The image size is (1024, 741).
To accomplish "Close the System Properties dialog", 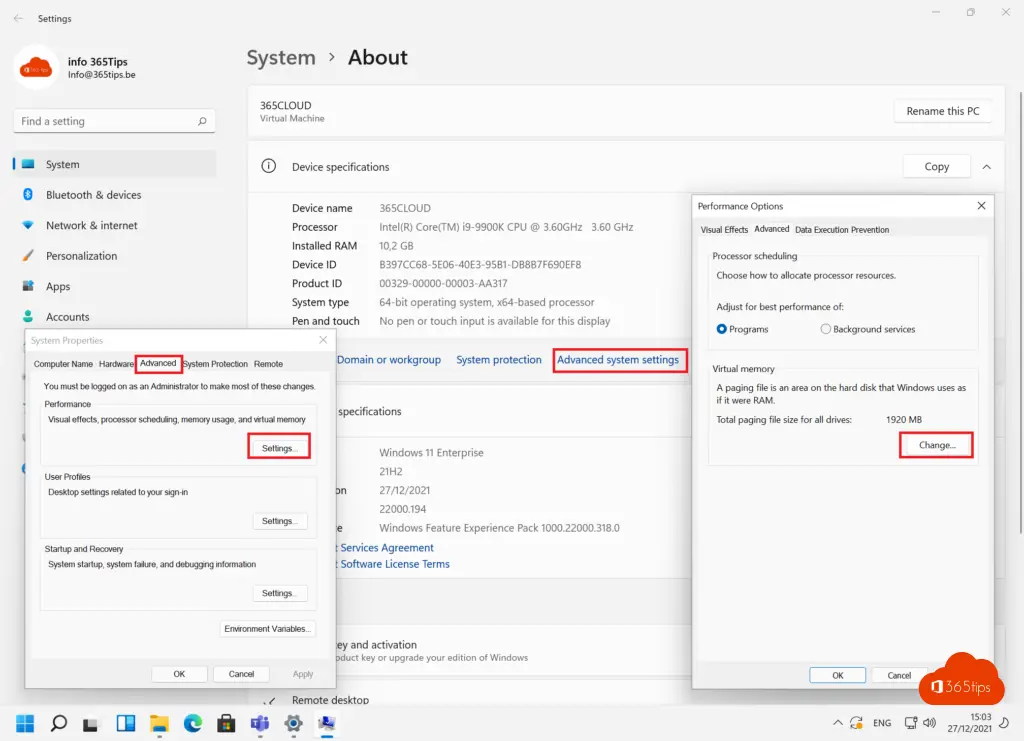I will tap(323, 340).
